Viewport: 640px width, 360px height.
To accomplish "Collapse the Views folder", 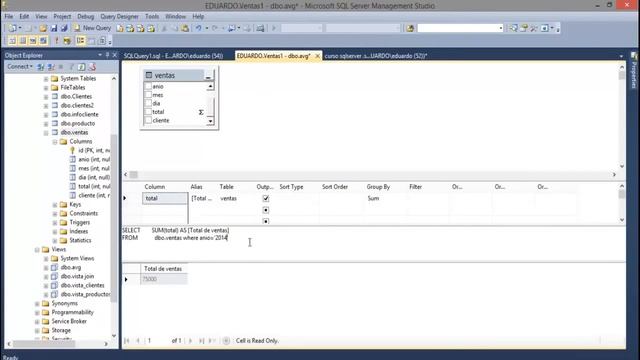I will (37, 249).
